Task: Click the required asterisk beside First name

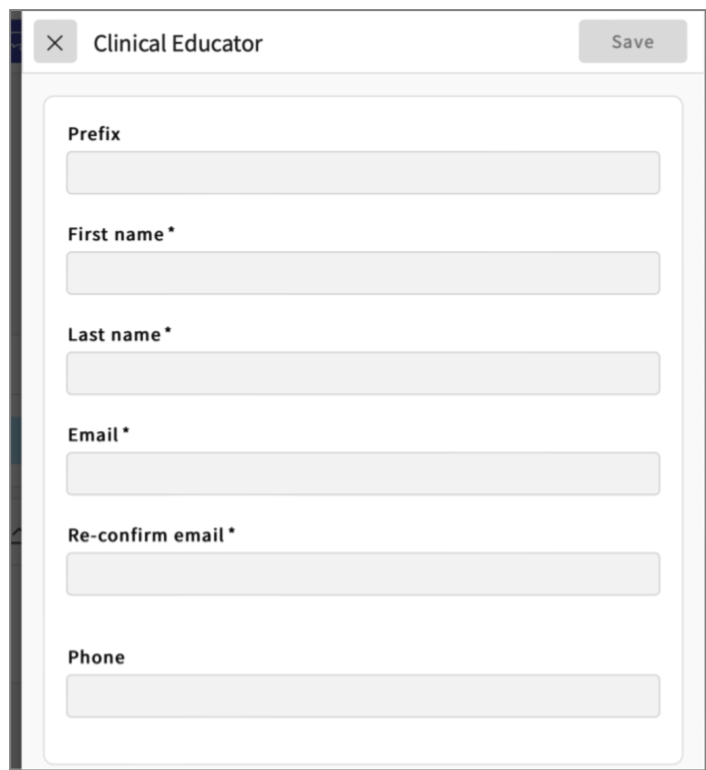Action: tap(171, 231)
